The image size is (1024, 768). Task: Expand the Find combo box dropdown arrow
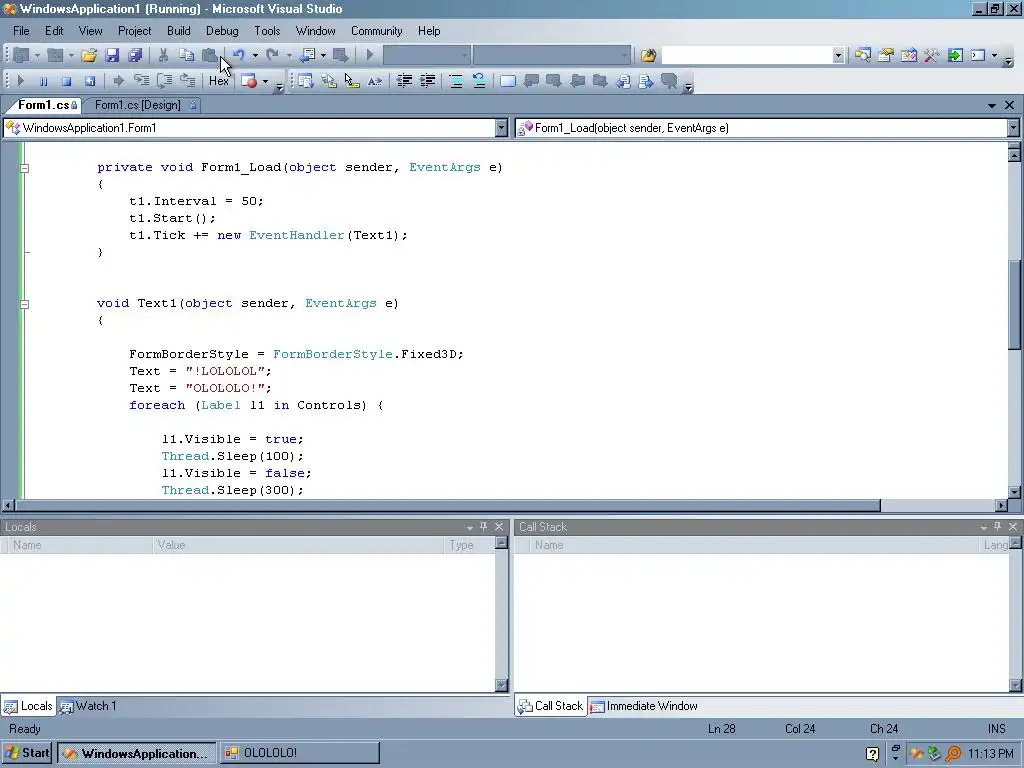point(839,56)
